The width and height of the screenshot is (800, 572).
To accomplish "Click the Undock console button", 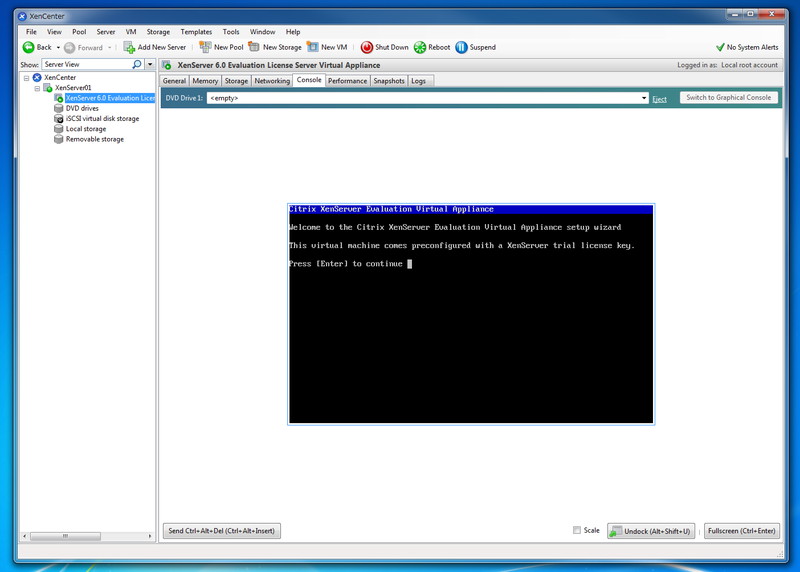I will tap(652, 531).
